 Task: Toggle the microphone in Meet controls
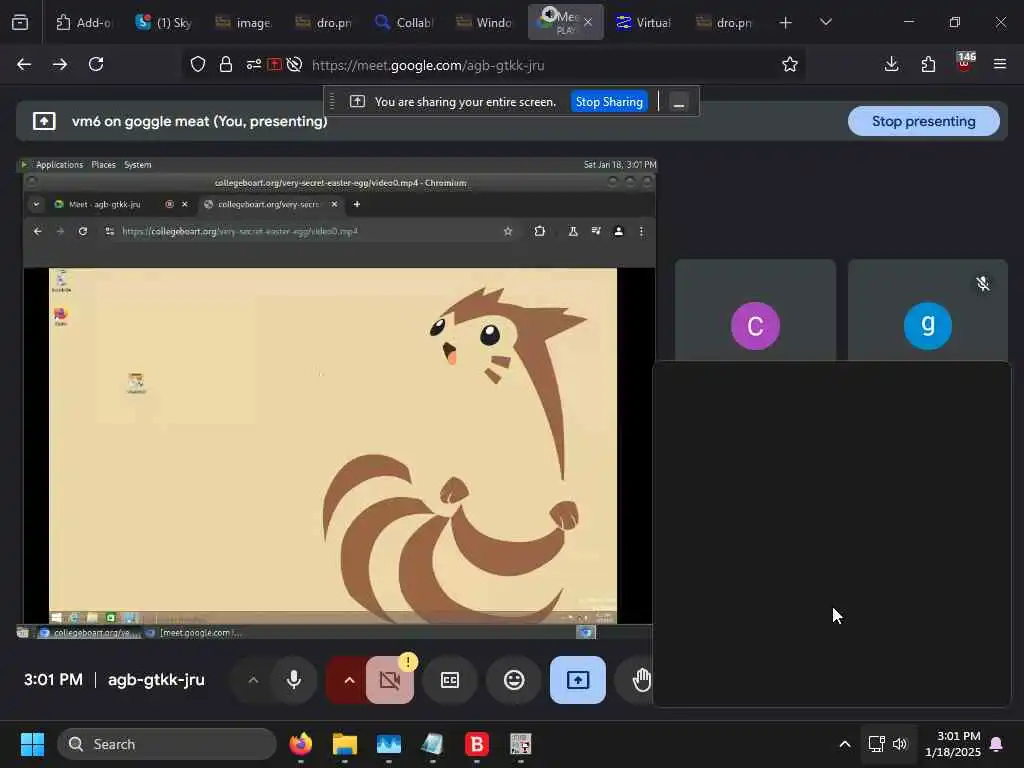coord(294,680)
